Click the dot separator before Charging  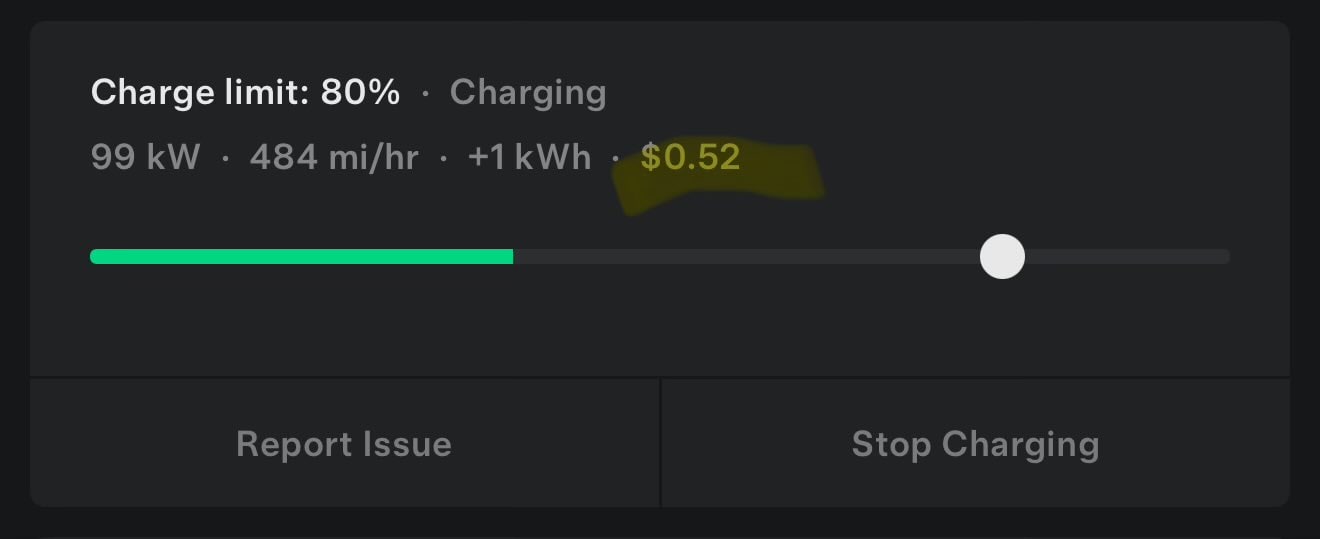click(x=426, y=94)
